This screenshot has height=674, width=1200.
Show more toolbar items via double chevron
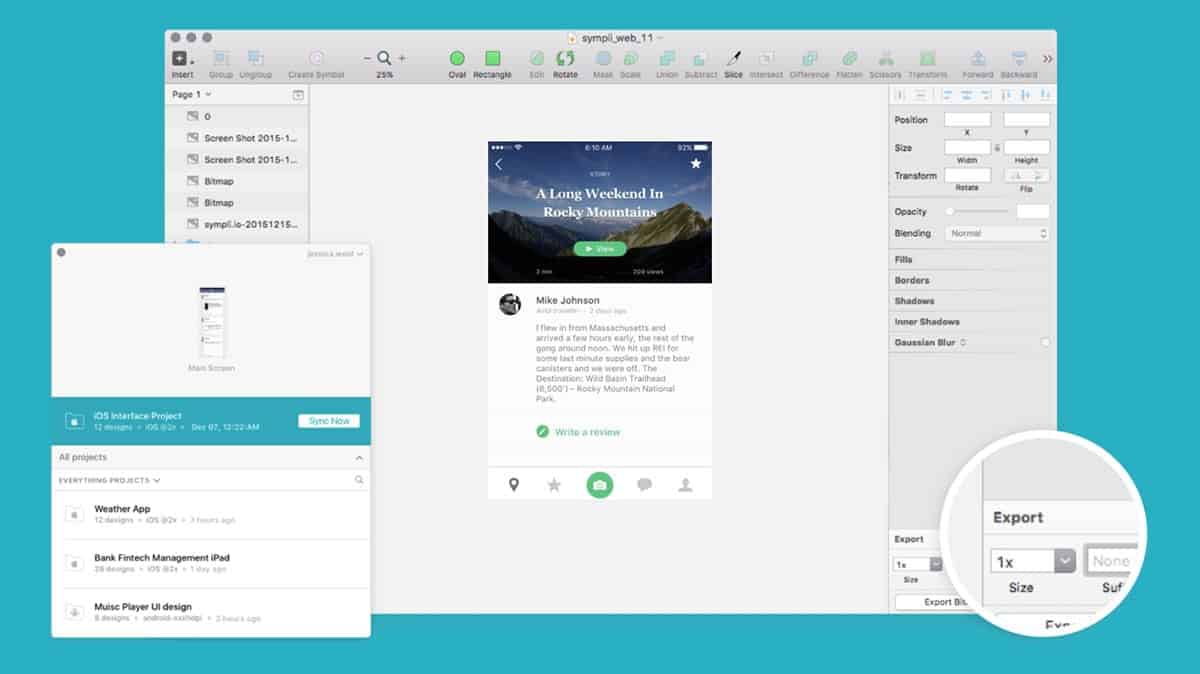[x=1047, y=59]
